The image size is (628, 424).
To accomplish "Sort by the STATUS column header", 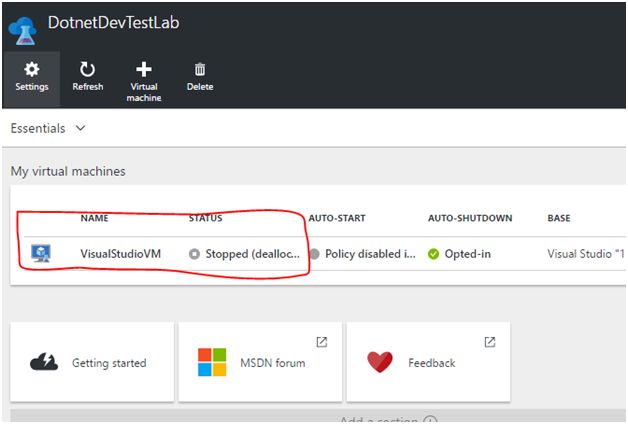I will coord(205,218).
